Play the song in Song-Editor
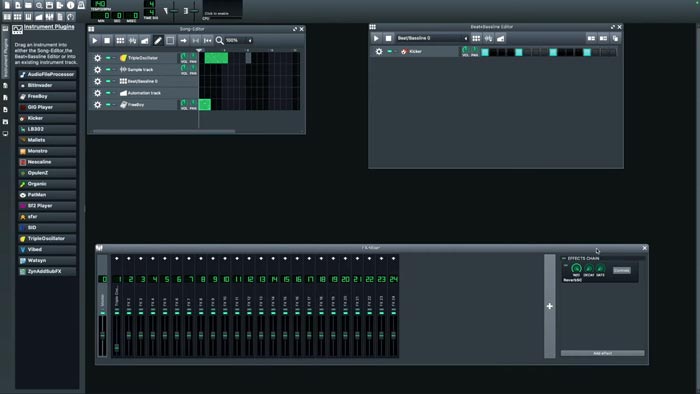700x394 pixels. 95,41
